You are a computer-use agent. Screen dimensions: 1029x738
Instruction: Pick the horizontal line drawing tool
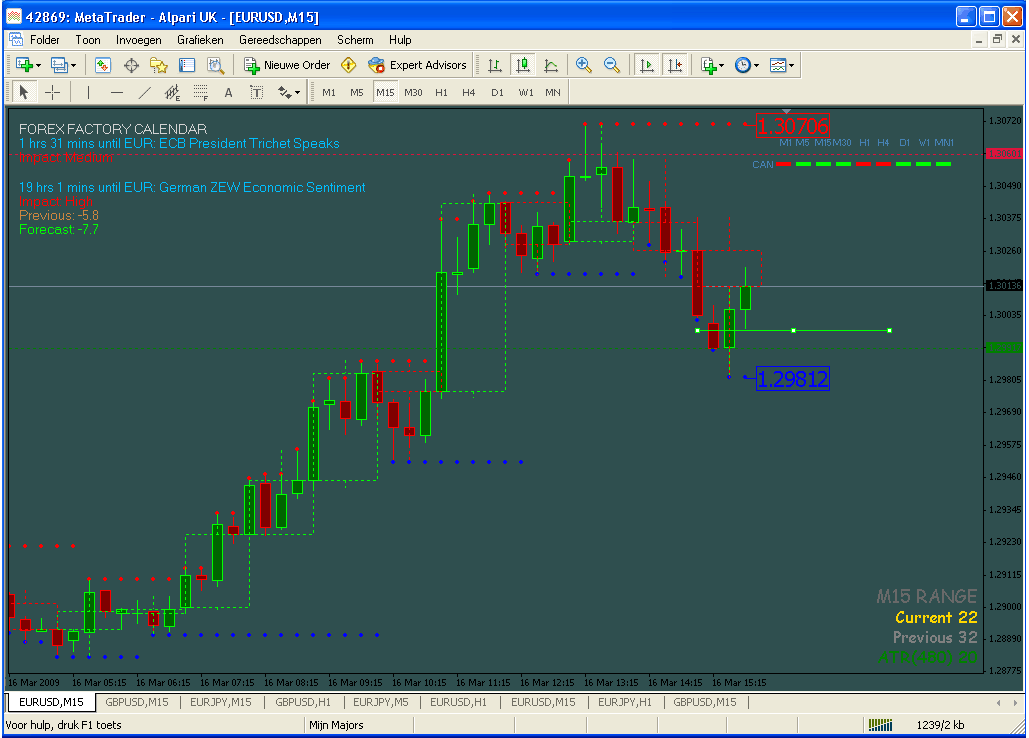(117, 92)
